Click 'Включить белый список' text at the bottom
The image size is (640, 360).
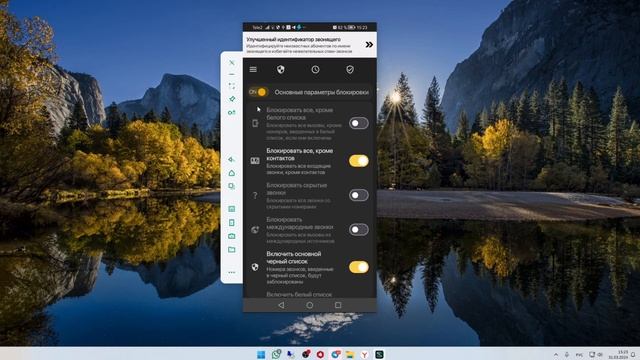pos(299,294)
